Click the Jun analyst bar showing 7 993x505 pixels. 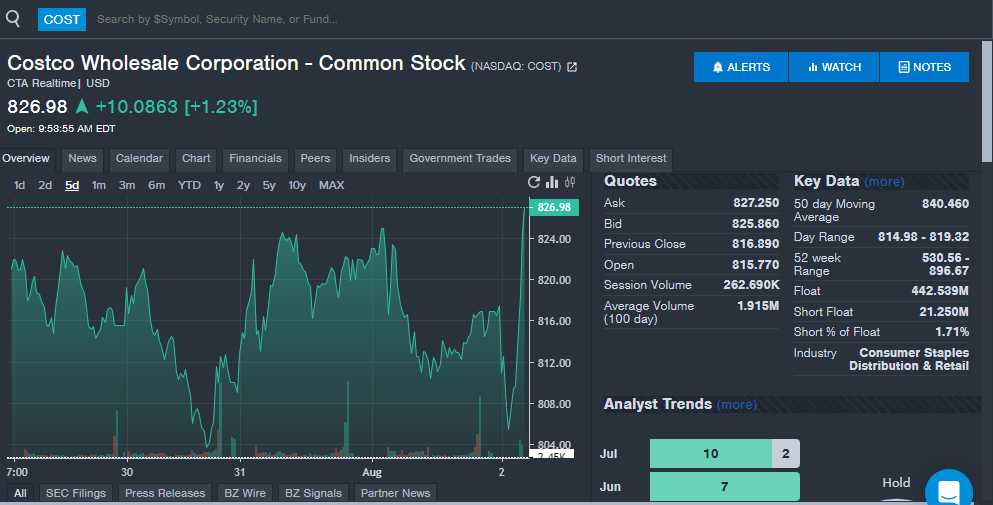click(x=724, y=487)
